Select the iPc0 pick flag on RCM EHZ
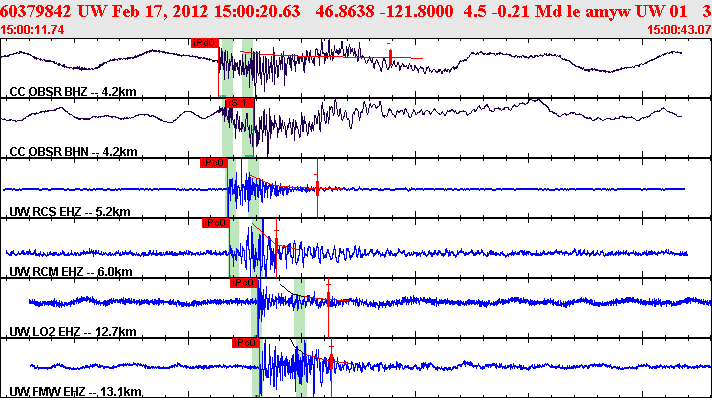 click(x=216, y=223)
